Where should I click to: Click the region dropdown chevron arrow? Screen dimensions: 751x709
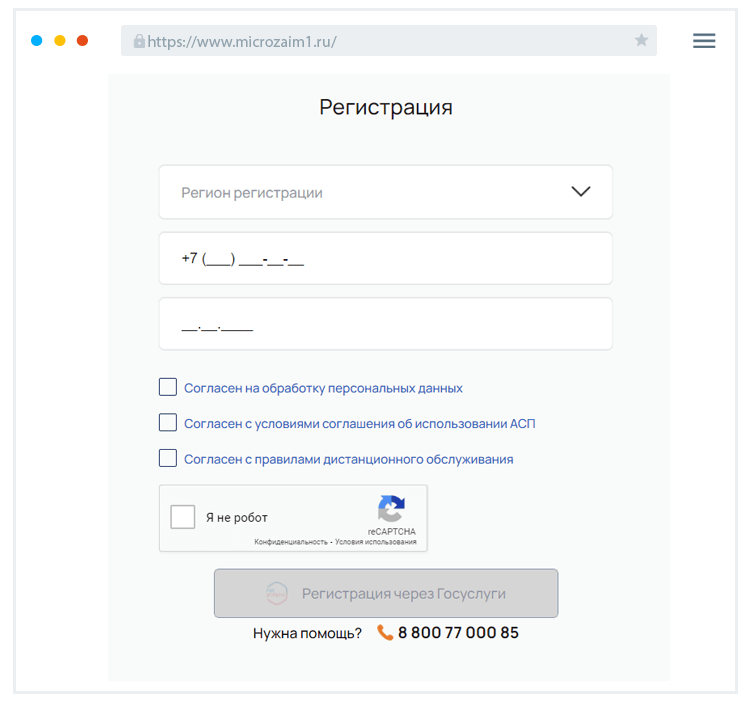(x=580, y=192)
